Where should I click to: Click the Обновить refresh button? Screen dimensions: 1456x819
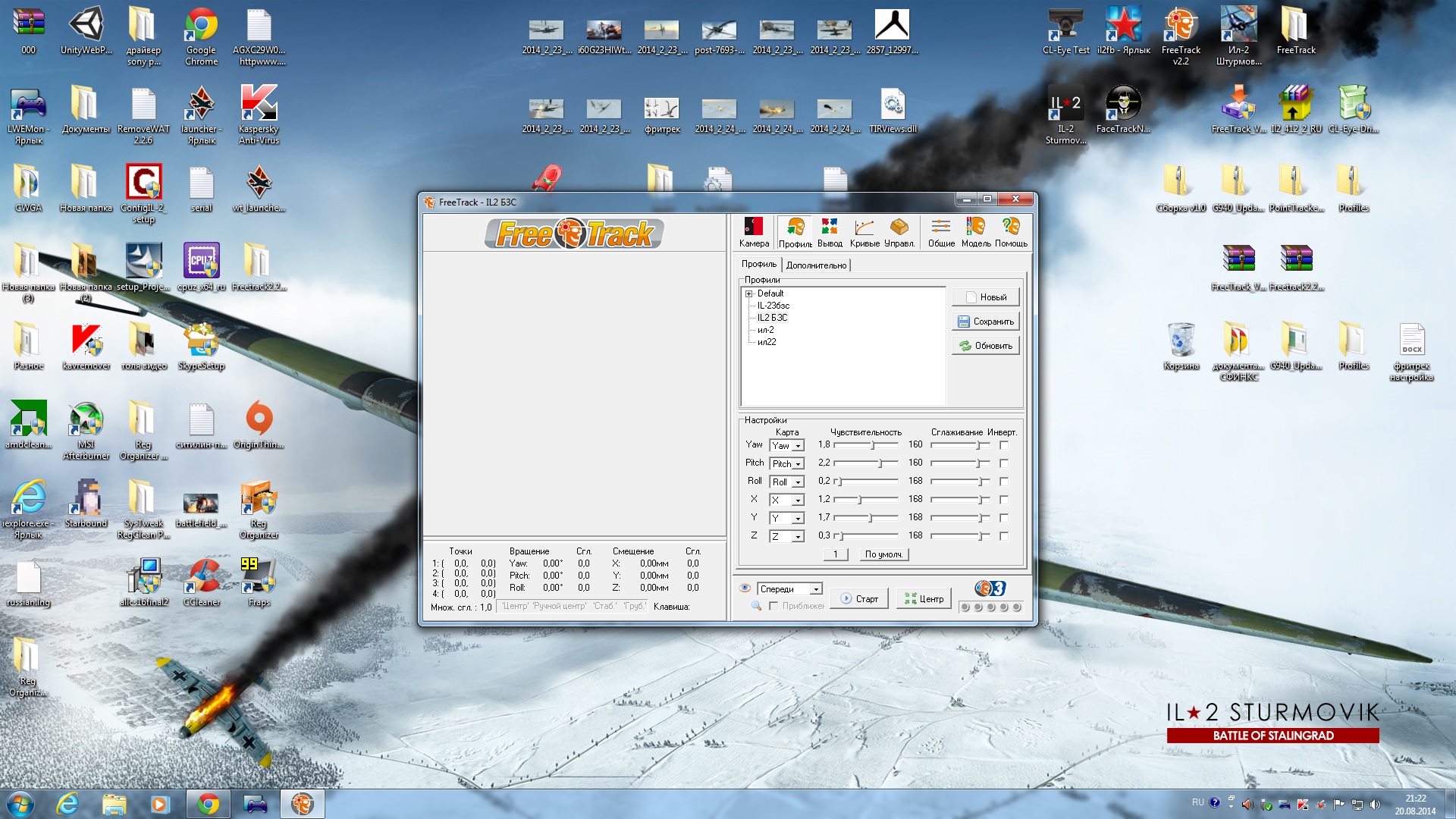985,346
